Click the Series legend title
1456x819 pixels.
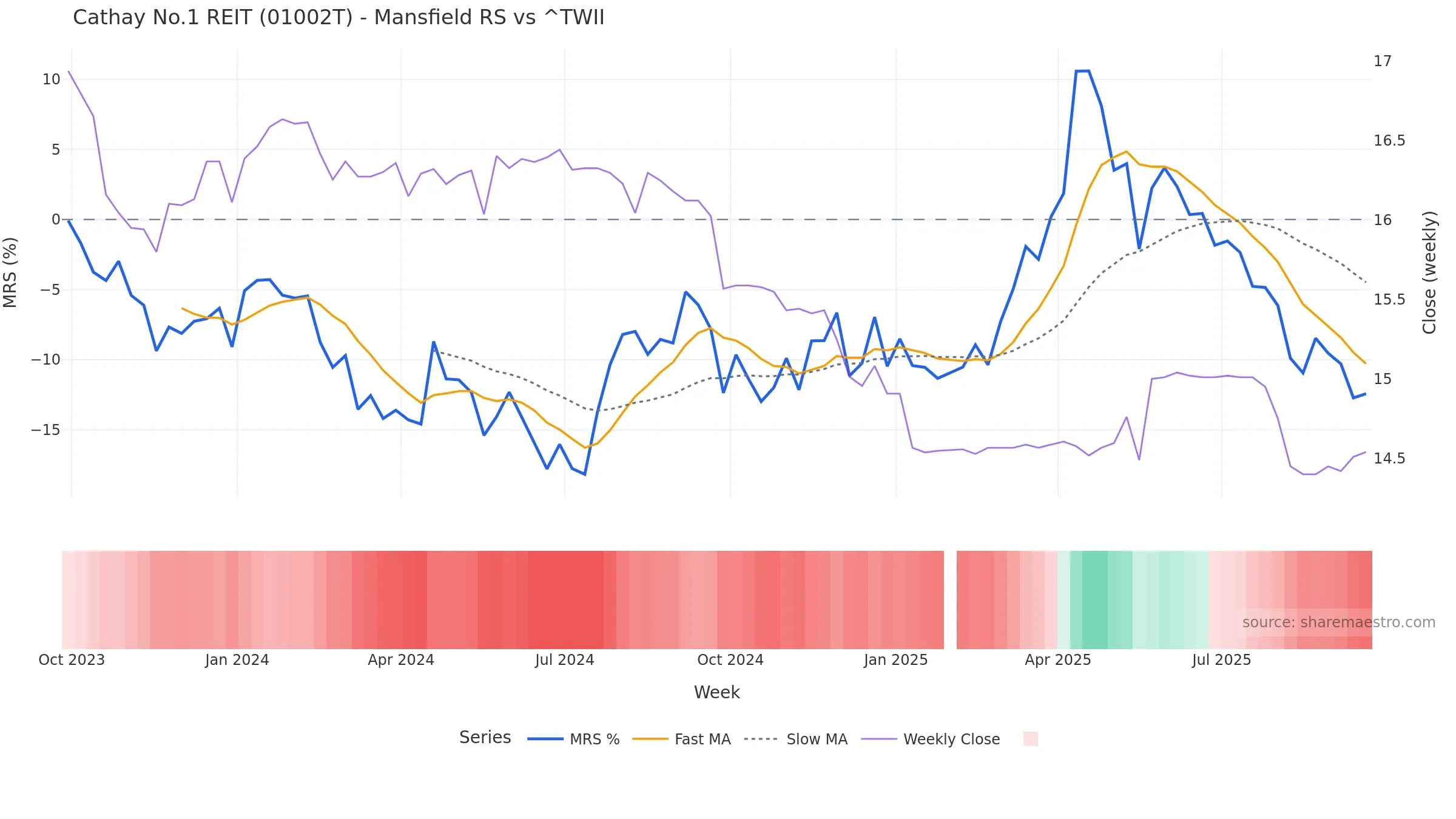coord(485,737)
